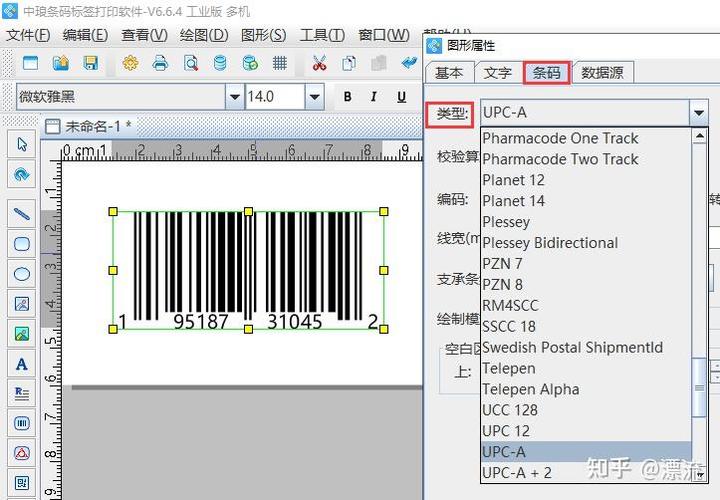Select the rounded rectangle tool

[x=22, y=244]
